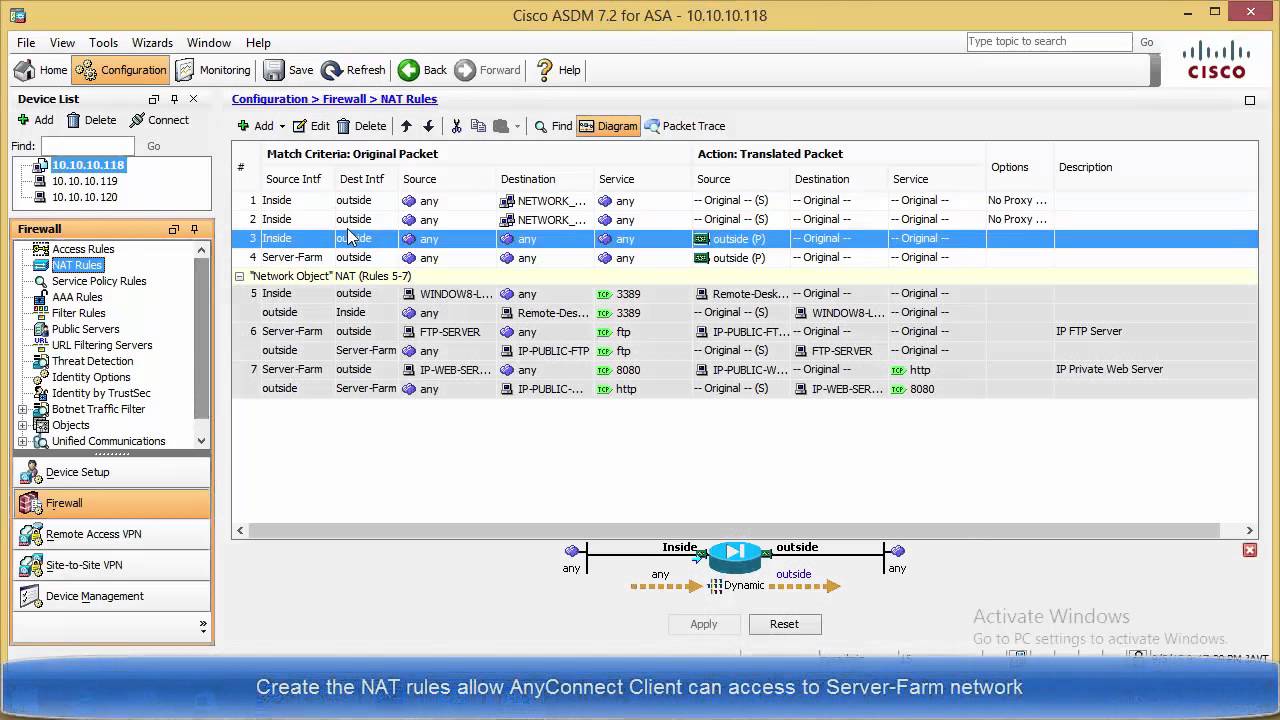Open the Paste options dropdown arrow
This screenshot has height=720, width=1280.
[517, 127]
